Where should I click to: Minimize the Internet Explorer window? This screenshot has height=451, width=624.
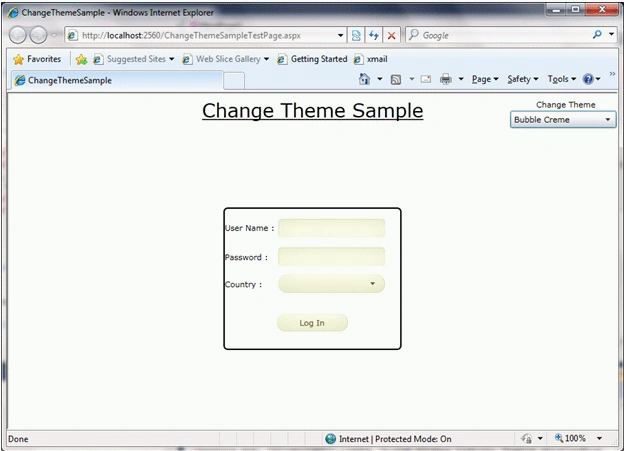(556, 10)
